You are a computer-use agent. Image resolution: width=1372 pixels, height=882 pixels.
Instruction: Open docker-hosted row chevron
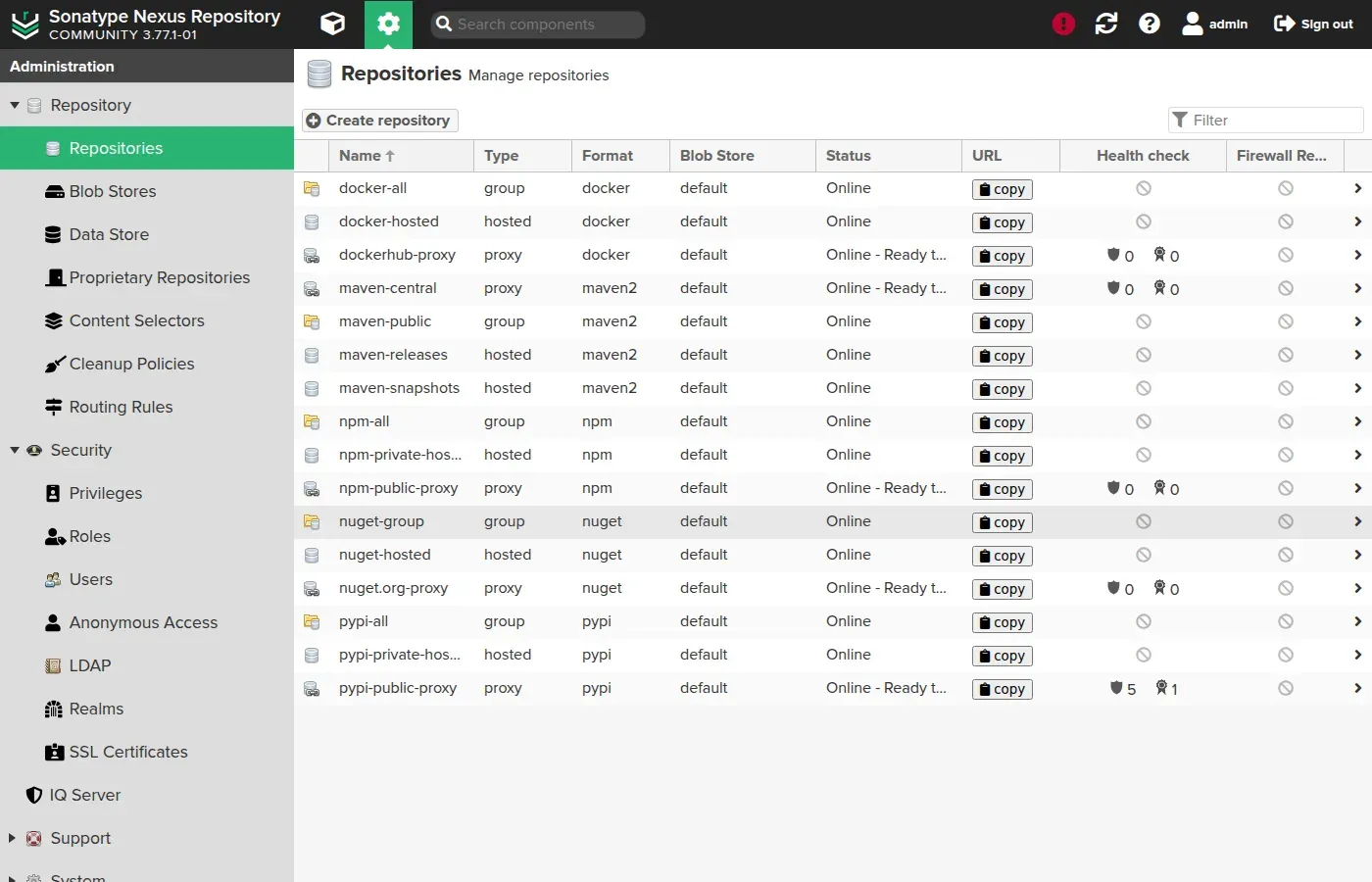[x=1357, y=221]
